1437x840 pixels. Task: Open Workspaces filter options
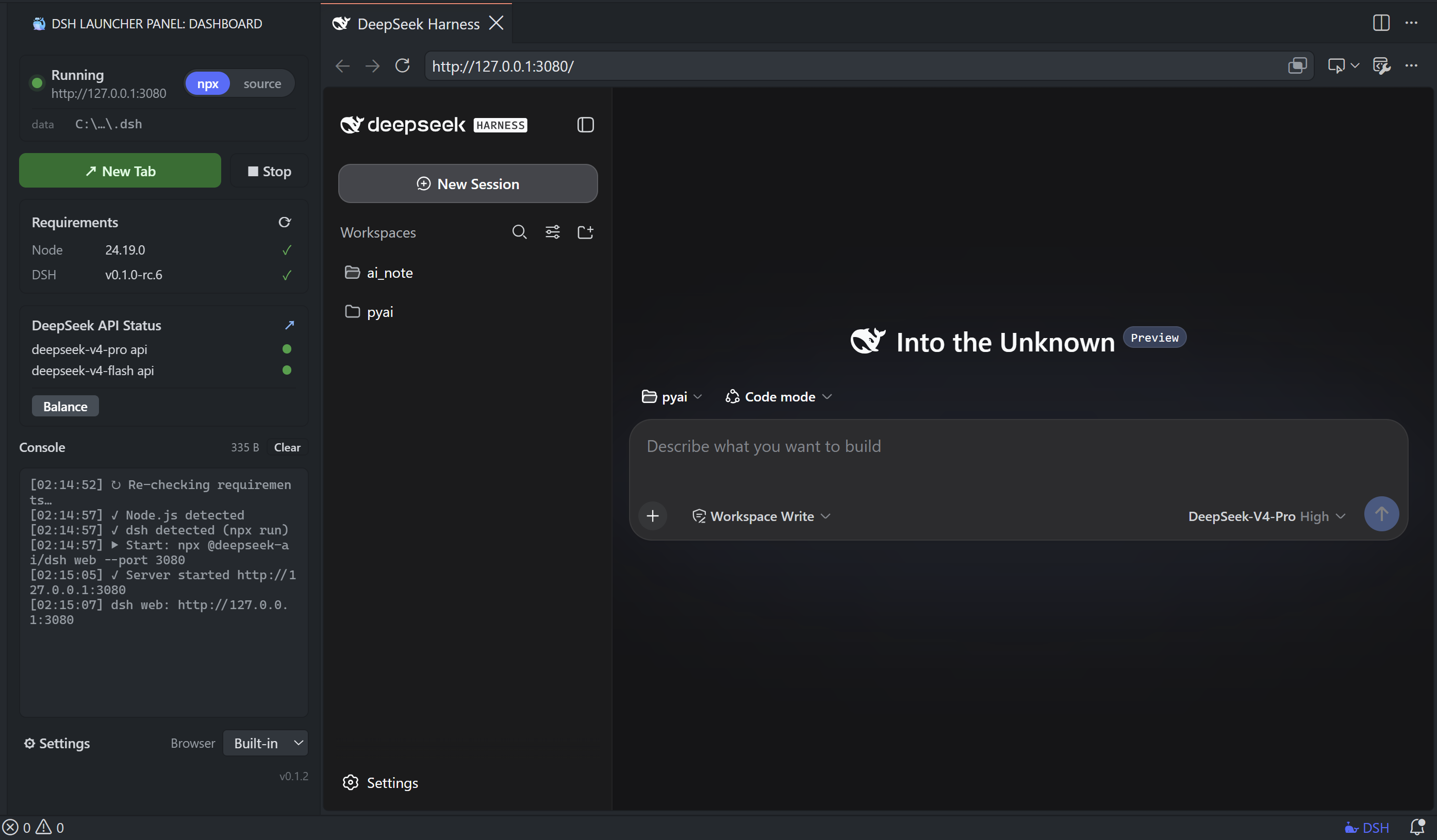pos(553,232)
